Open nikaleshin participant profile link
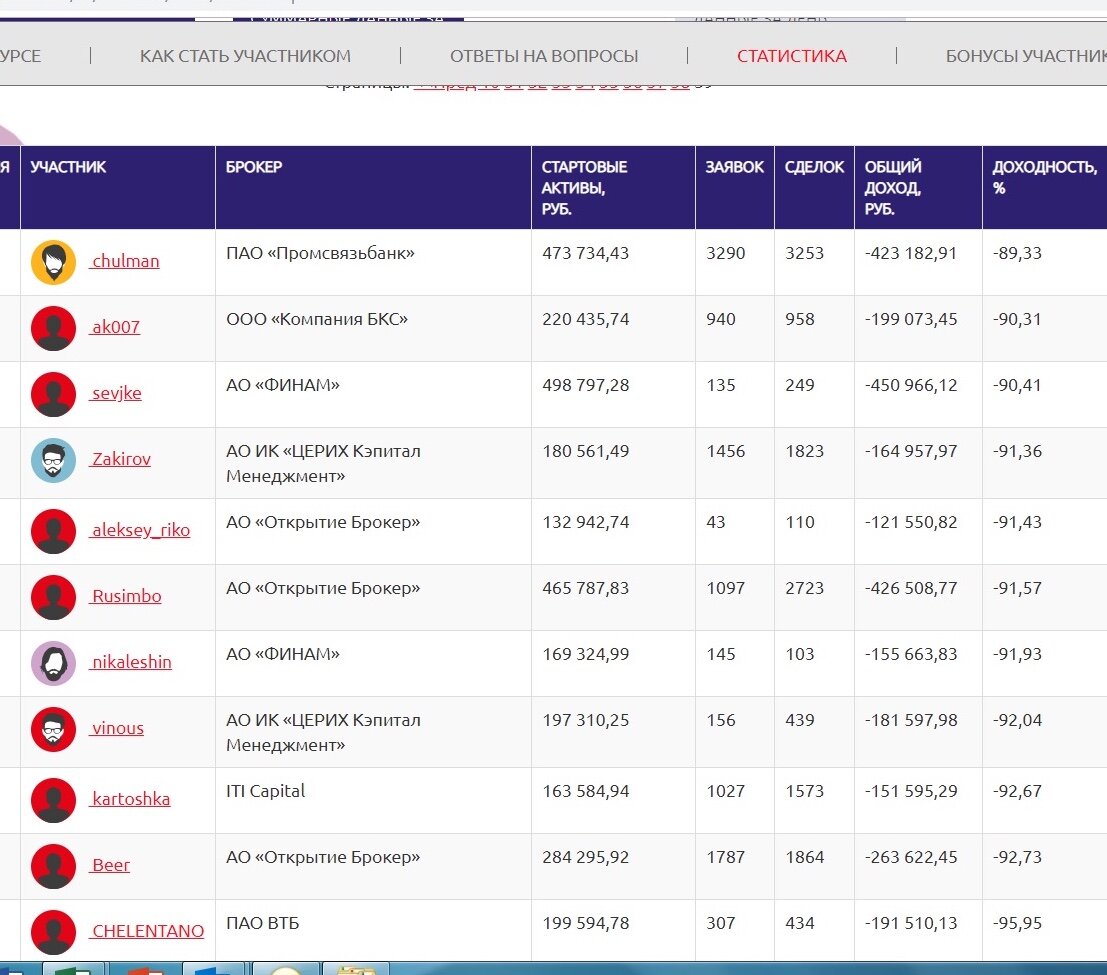 tap(131, 662)
